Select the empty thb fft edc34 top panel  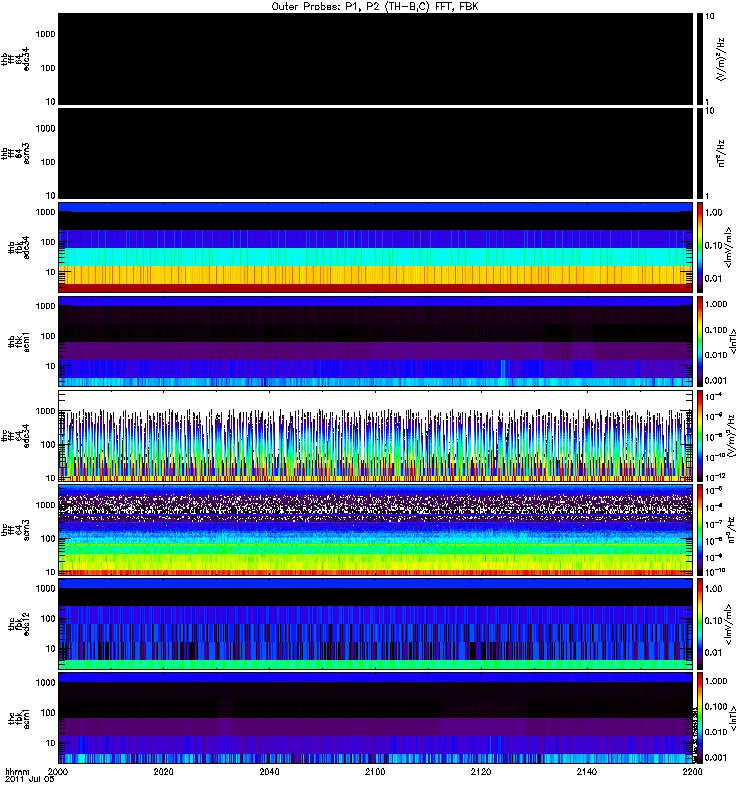(375, 58)
